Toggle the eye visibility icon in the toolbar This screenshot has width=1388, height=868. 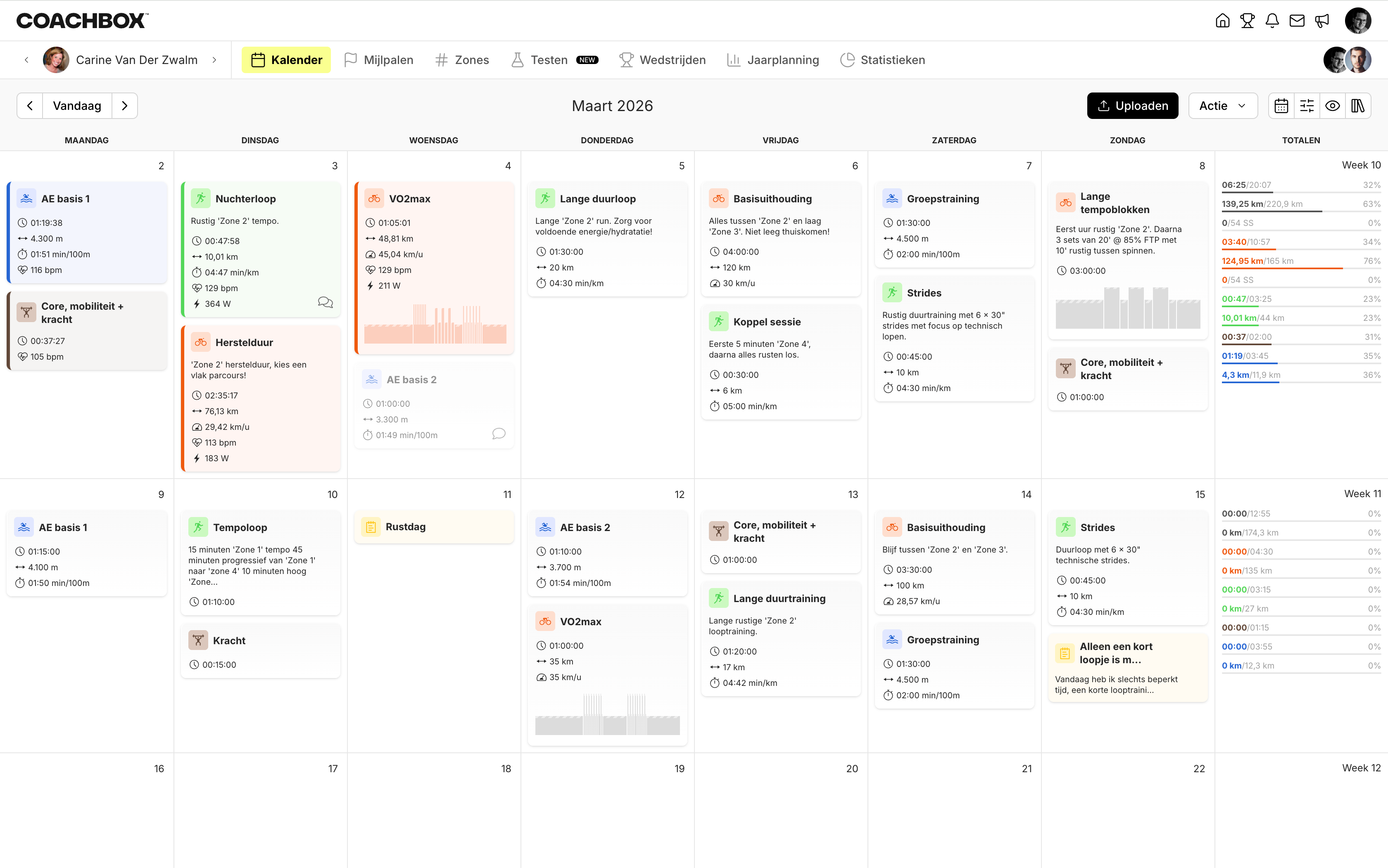tap(1333, 106)
